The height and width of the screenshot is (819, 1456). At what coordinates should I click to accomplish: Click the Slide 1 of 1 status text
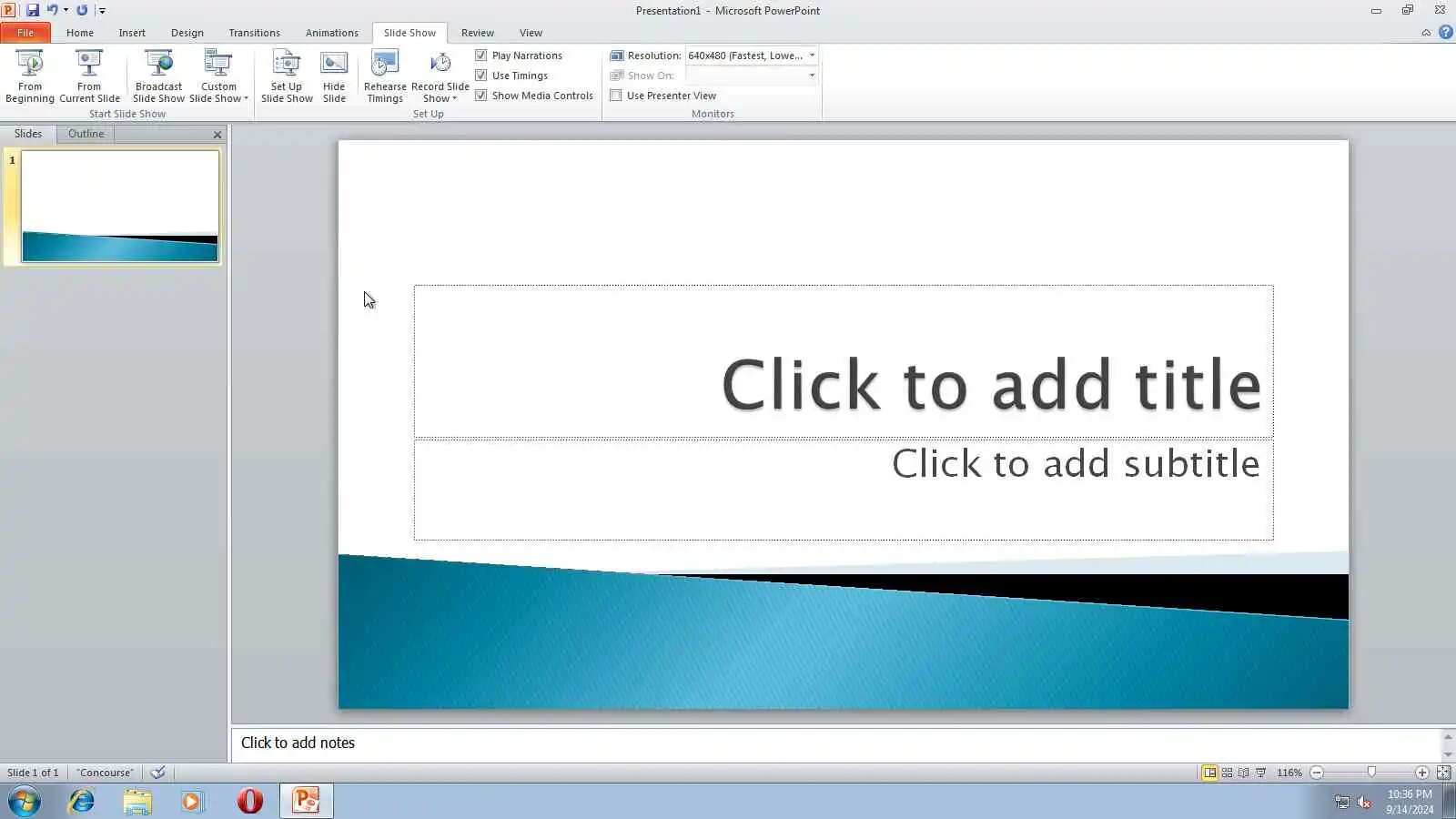tap(33, 773)
